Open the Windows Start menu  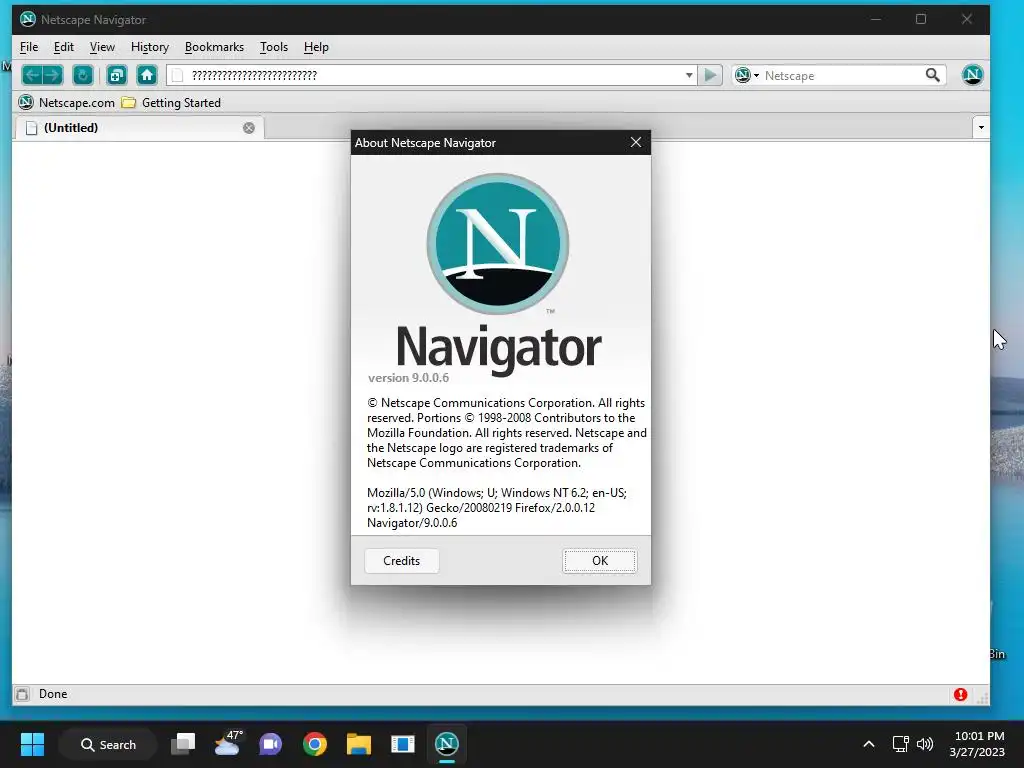[32, 744]
